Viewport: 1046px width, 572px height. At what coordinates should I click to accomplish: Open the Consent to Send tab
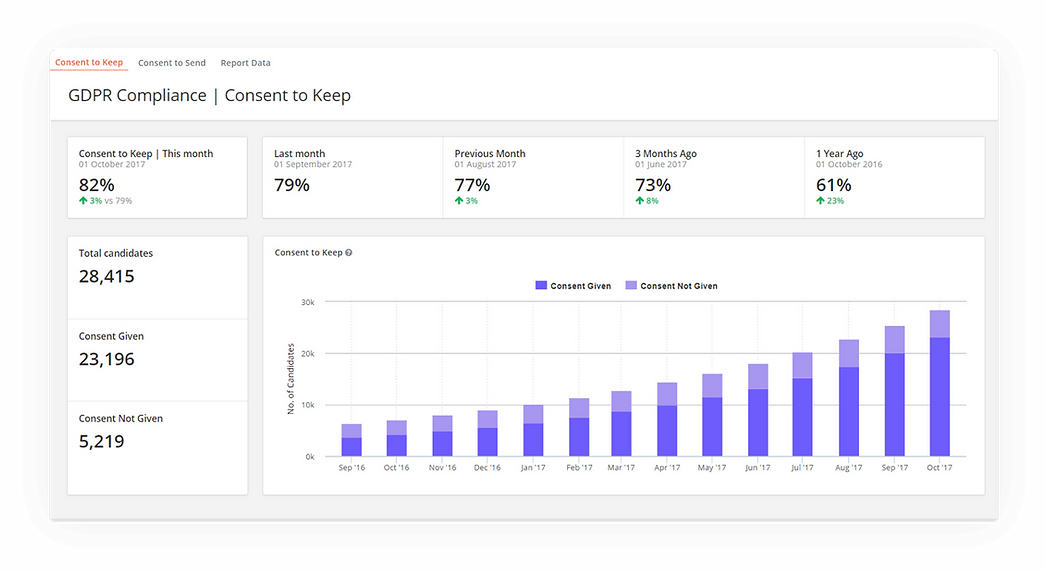coord(171,63)
